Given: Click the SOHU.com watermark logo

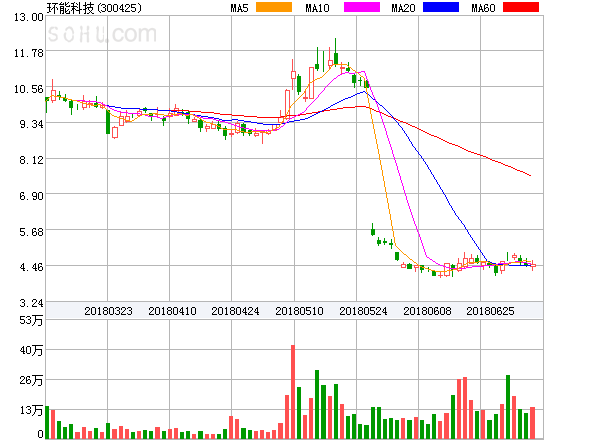Looking at the screenshot, I should click(102, 36).
